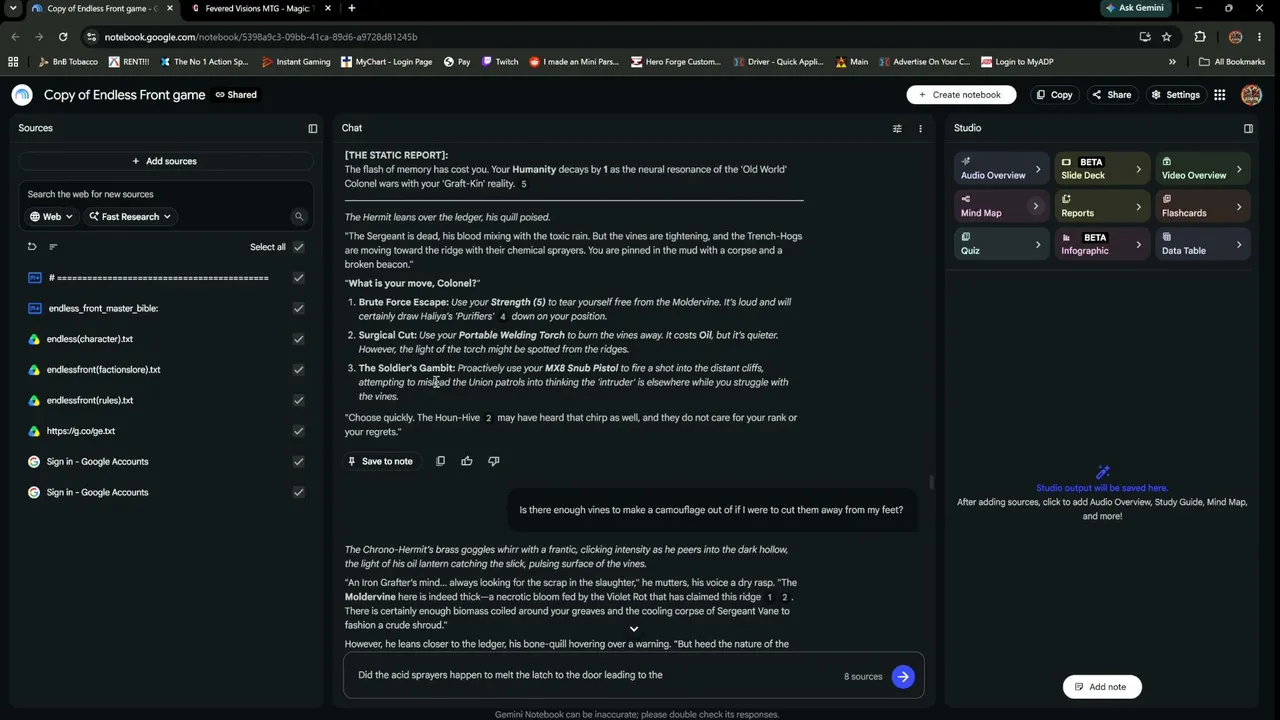Uncheck the endless_front_master_bible source
The image size is (1280, 720).
[298, 308]
